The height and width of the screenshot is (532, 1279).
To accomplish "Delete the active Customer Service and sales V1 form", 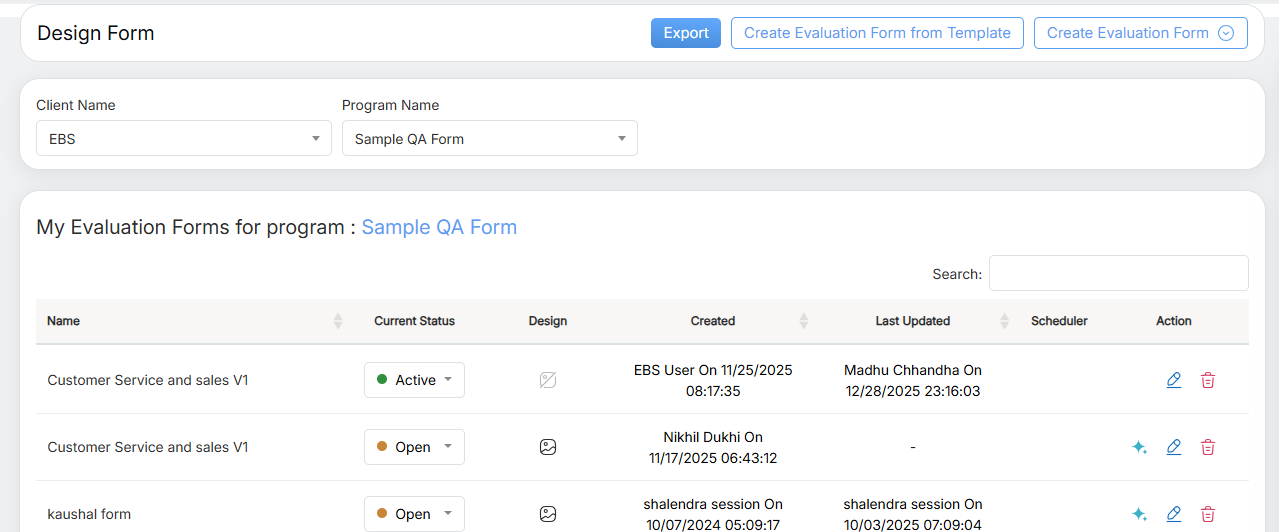I will coord(1208,380).
